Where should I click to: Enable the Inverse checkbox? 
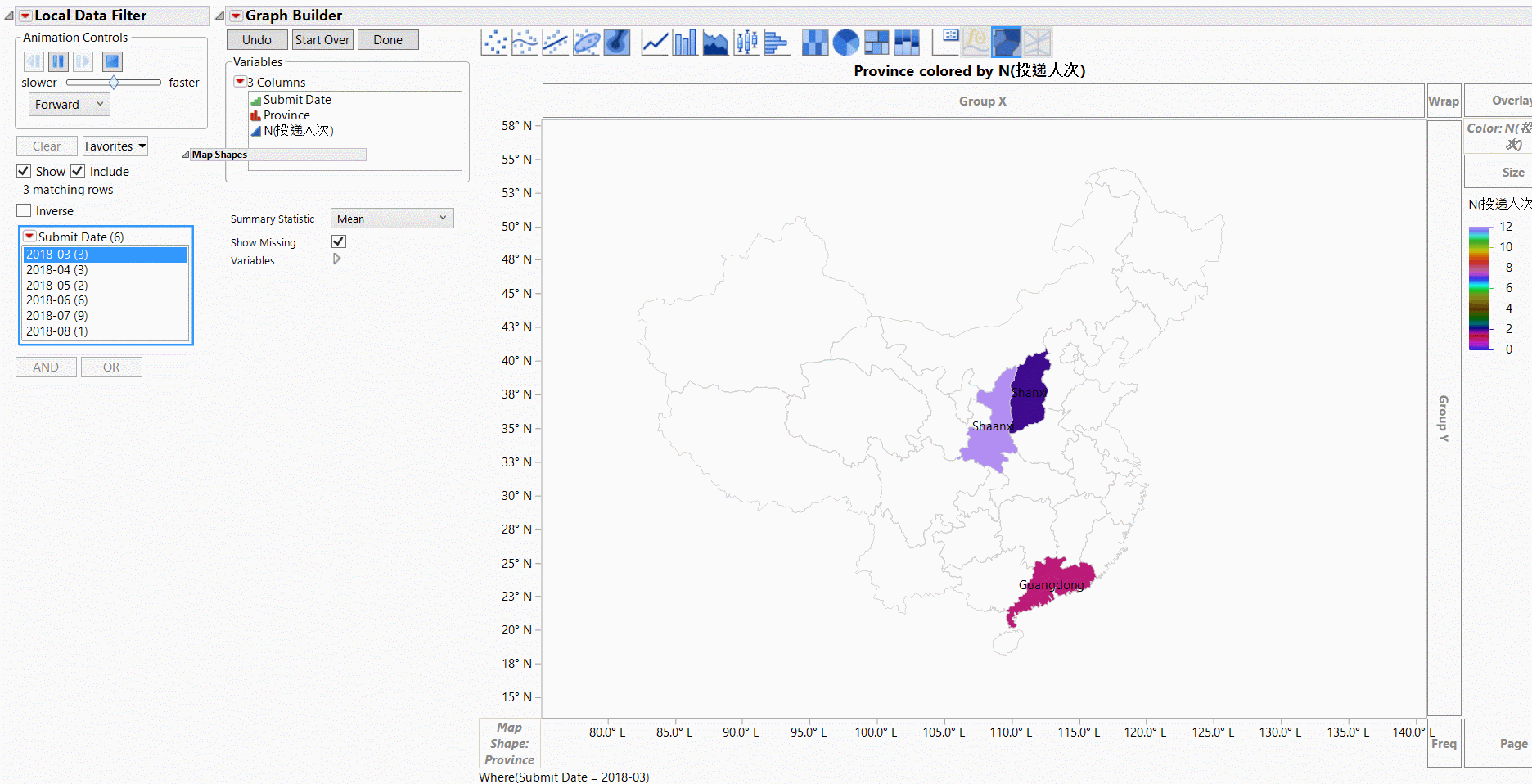pos(25,210)
